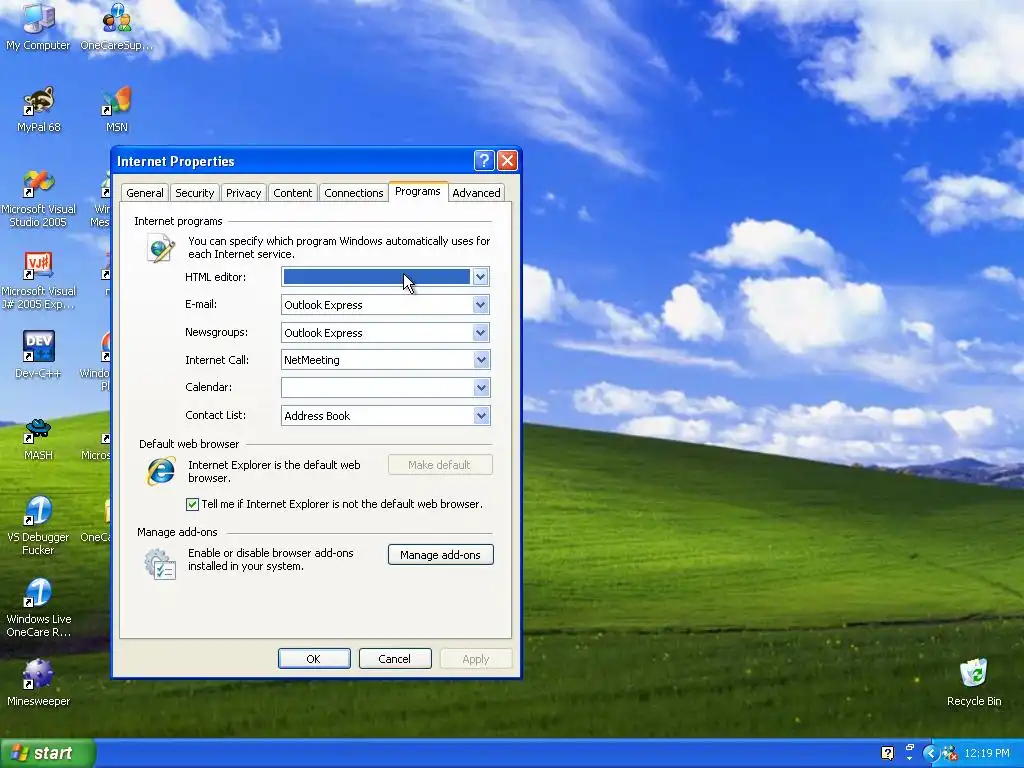Image resolution: width=1024 pixels, height=768 pixels.
Task: Click the OK button
Action: click(x=313, y=659)
